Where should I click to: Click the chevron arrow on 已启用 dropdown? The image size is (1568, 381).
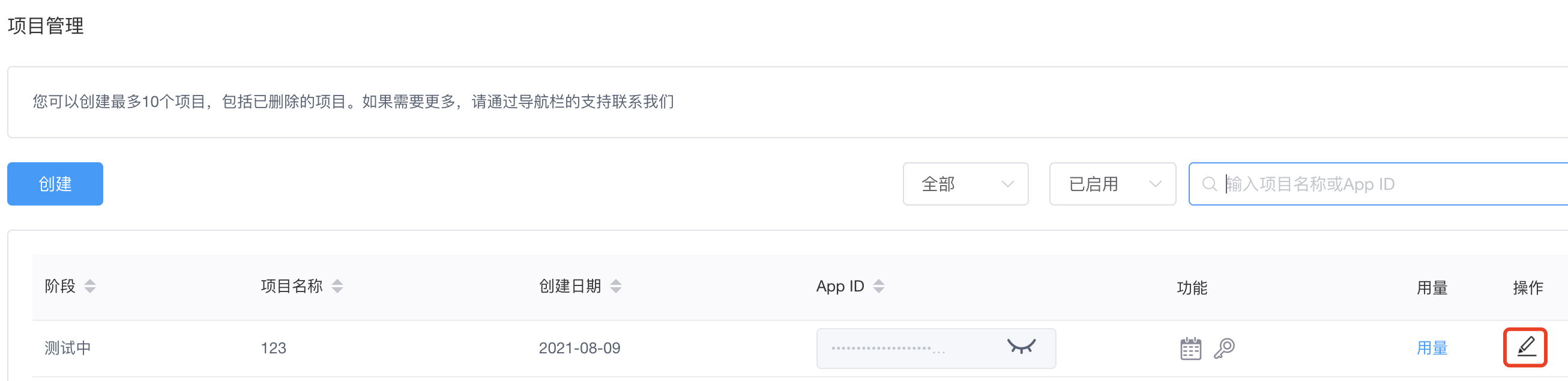click(x=1155, y=184)
